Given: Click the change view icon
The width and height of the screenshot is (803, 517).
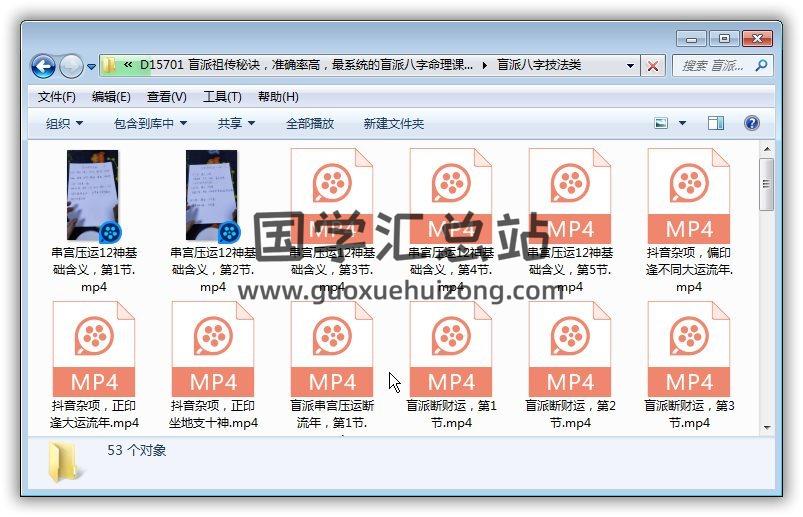Looking at the screenshot, I should [661, 123].
